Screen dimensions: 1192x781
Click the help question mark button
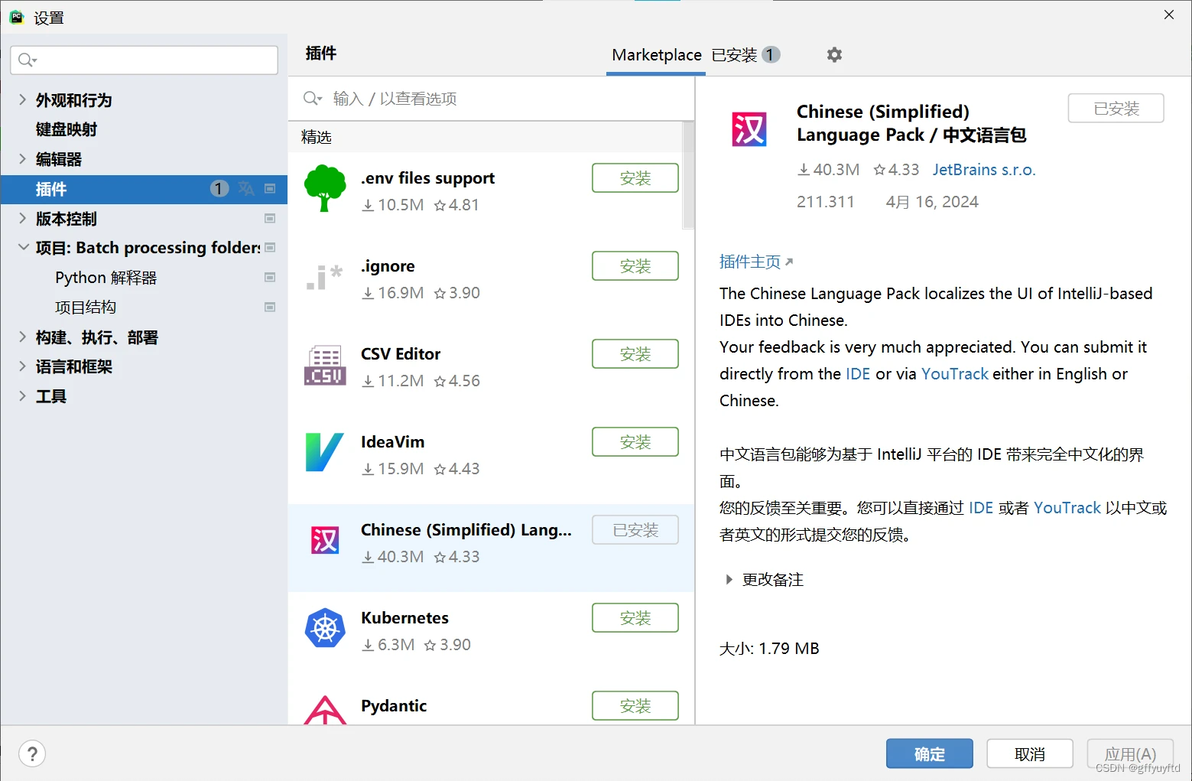(32, 754)
